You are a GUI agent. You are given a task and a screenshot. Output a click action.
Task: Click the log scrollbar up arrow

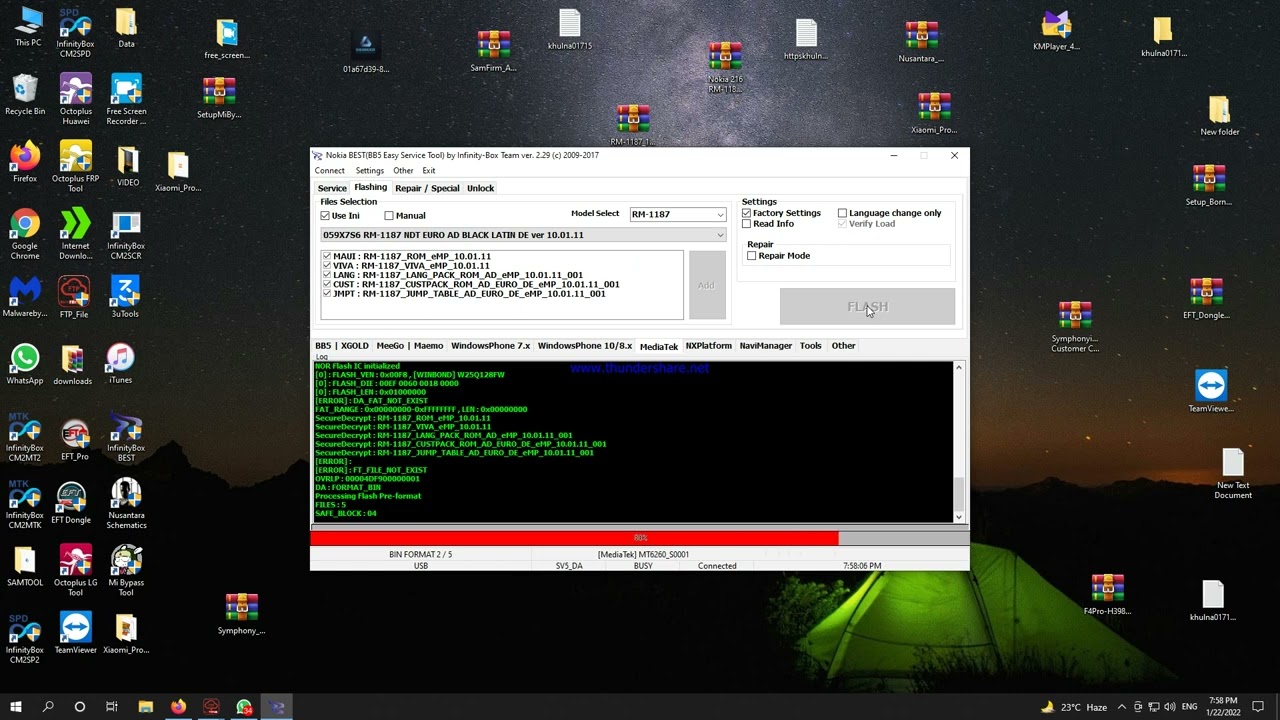(x=958, y=368)
